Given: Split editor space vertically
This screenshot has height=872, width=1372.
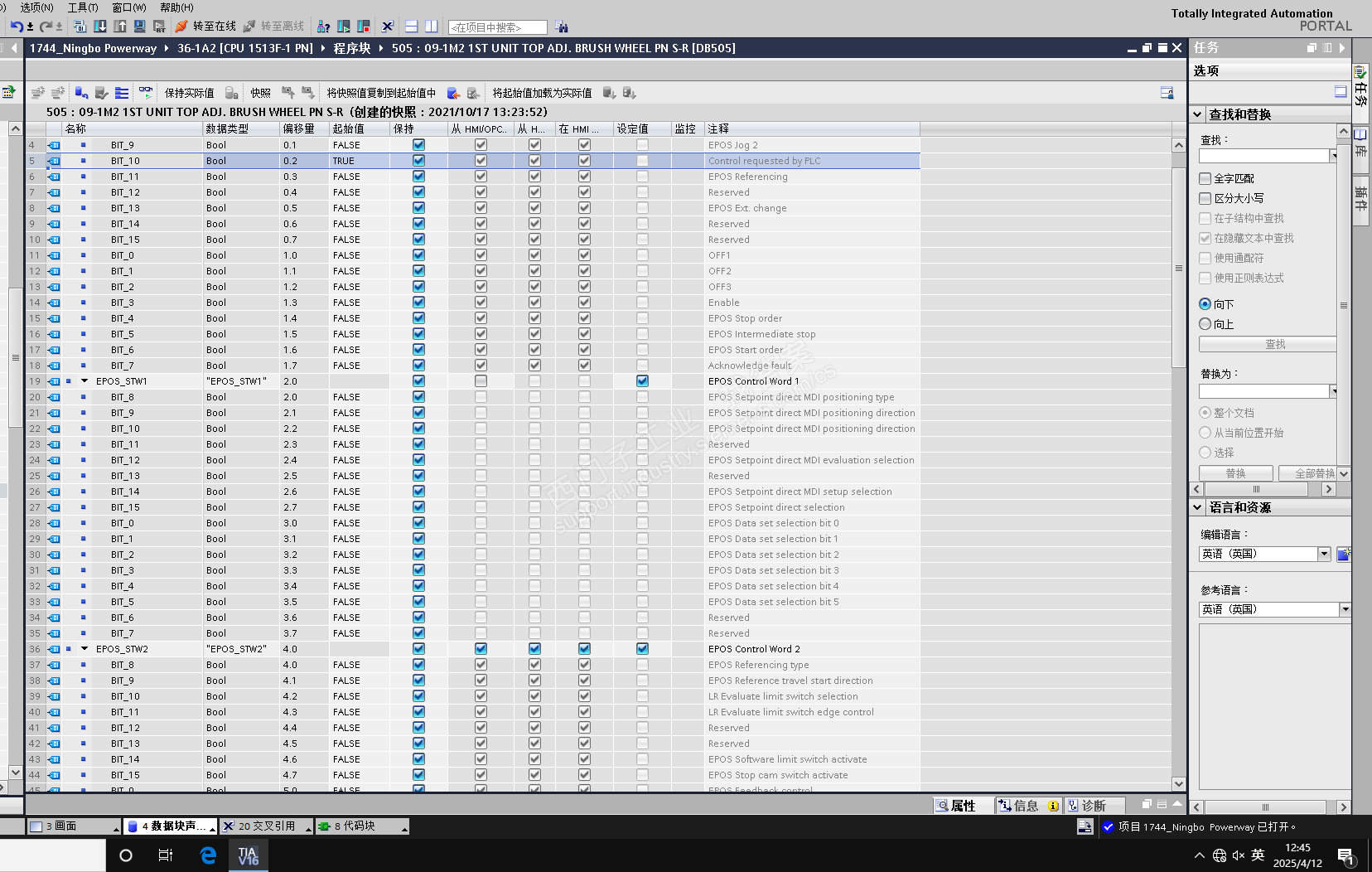Looking at the screenshot, I should 431,27.
